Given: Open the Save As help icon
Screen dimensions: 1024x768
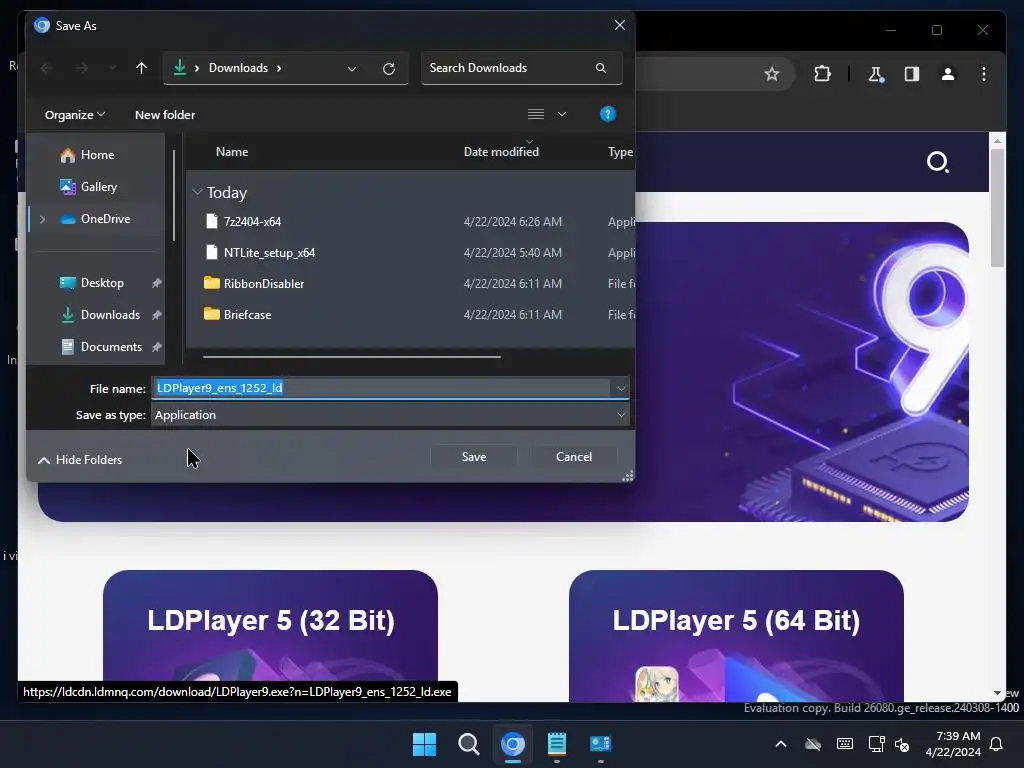Looking at the screenshot, I should [x=607, y=114].
